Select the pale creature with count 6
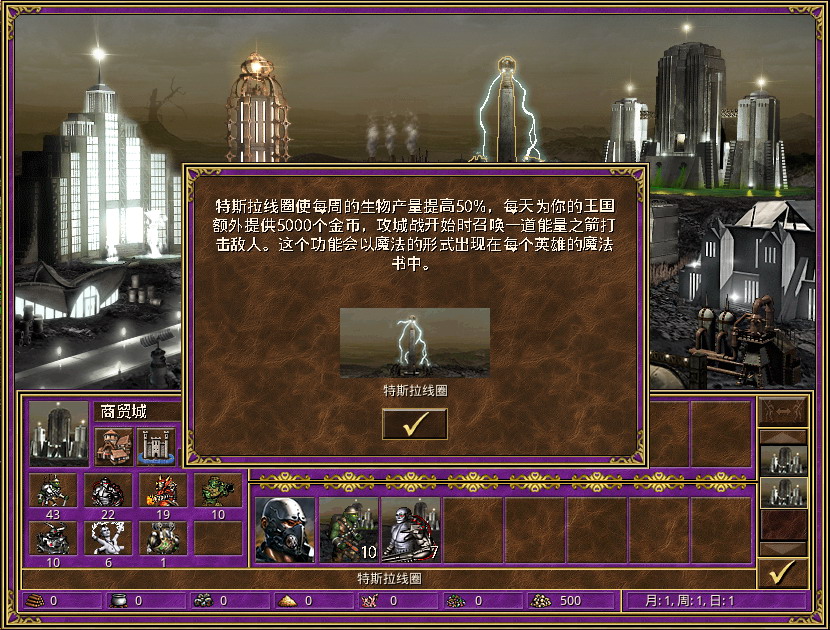 (x=107, y=538)
